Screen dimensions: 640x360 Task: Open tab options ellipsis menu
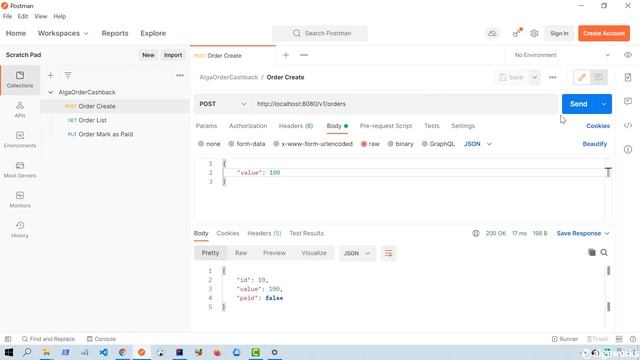tap(304, 55)
